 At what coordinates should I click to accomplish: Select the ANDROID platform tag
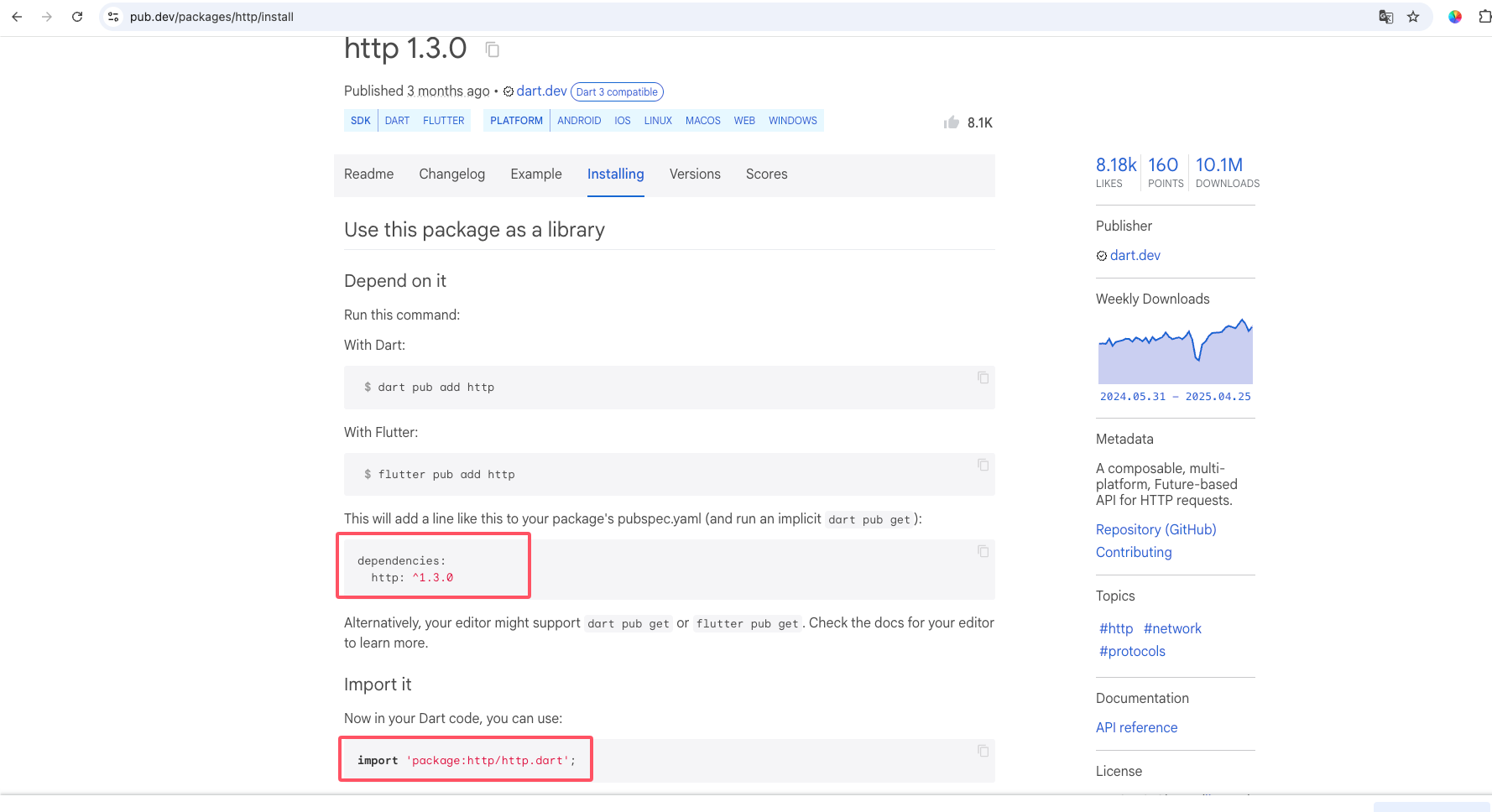[x=579, y=121]
